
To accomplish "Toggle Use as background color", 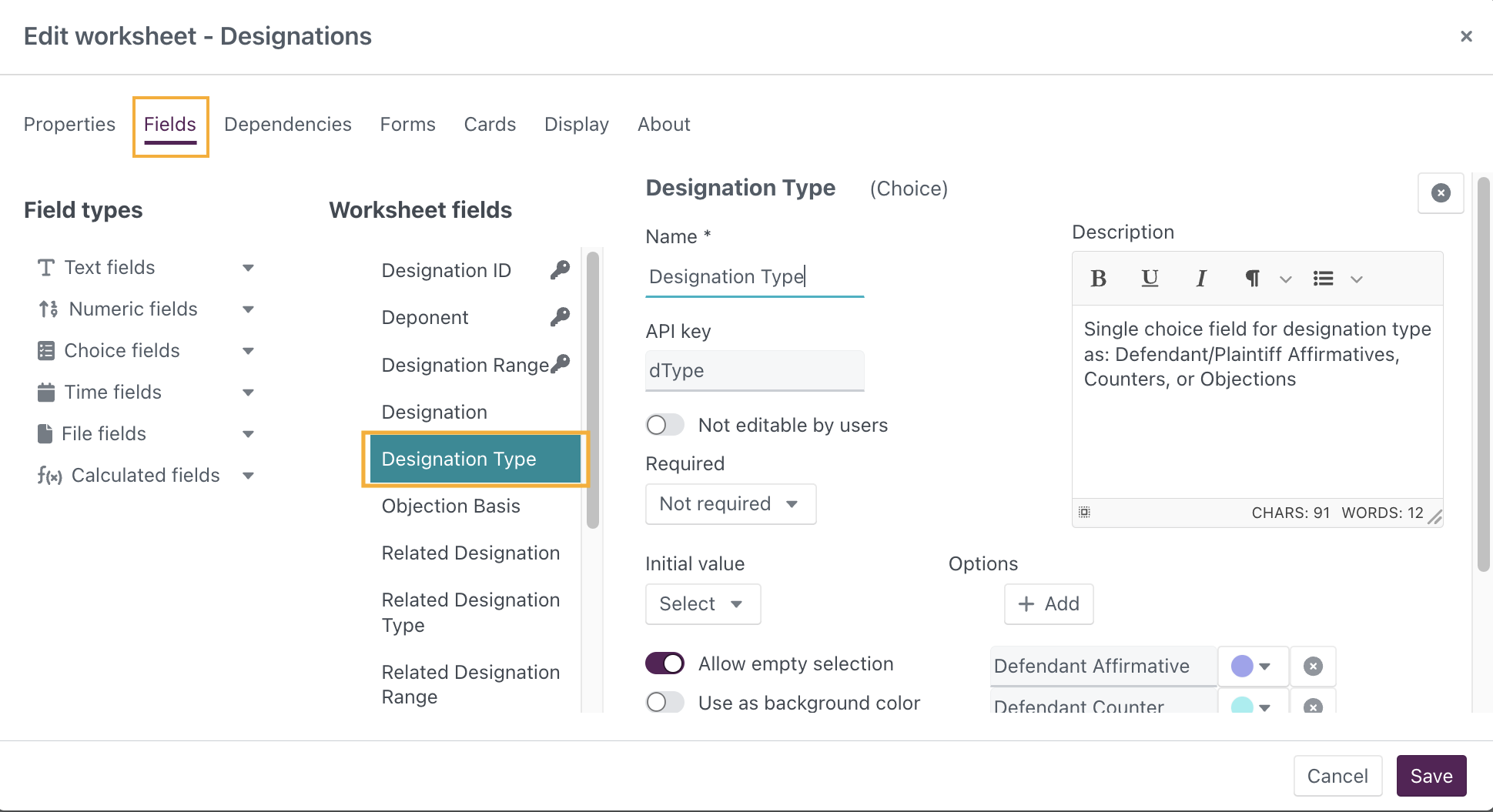I will 665,703.
